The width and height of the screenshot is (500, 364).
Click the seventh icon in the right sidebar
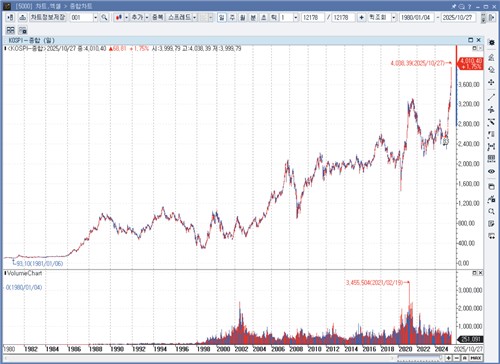click(491, 122)
